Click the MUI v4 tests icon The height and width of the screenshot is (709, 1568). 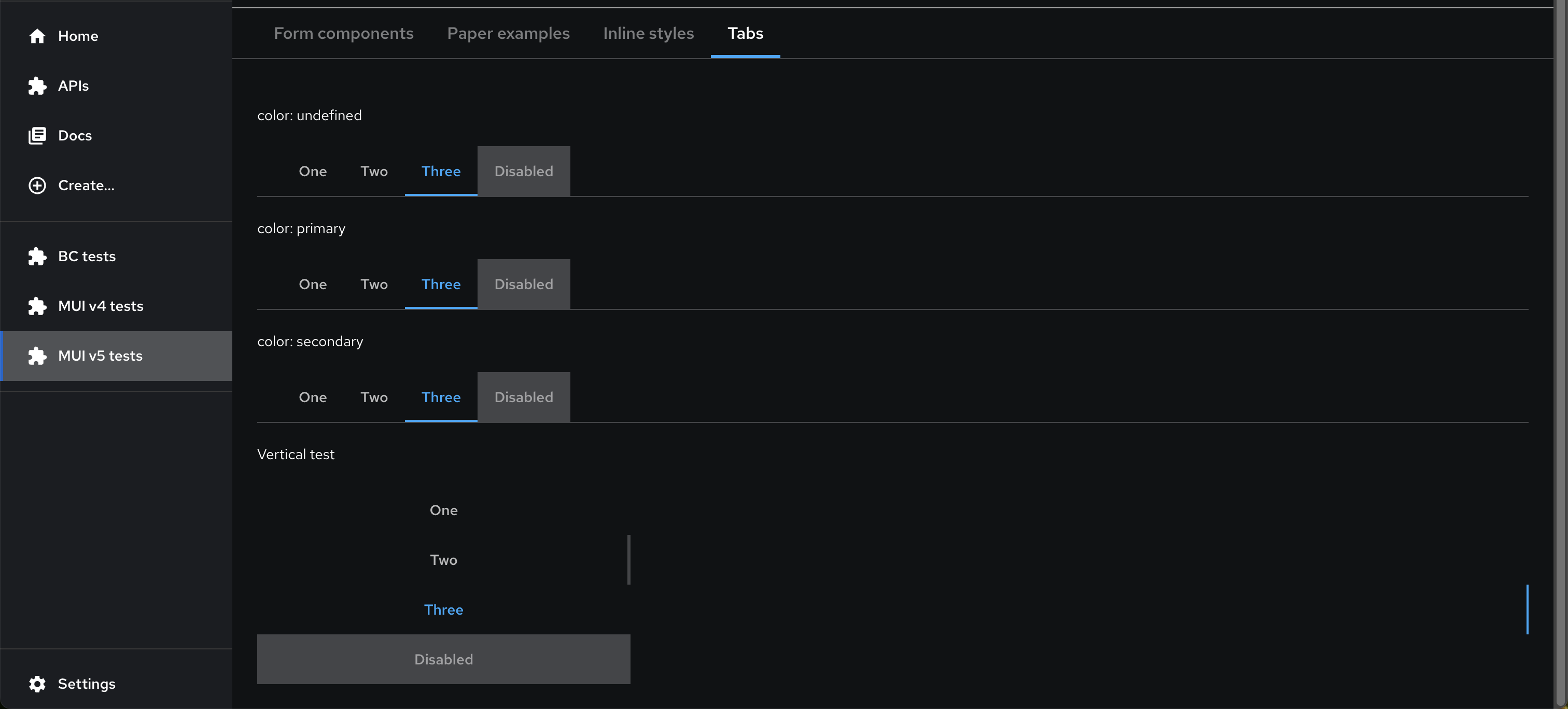(37, 306)
